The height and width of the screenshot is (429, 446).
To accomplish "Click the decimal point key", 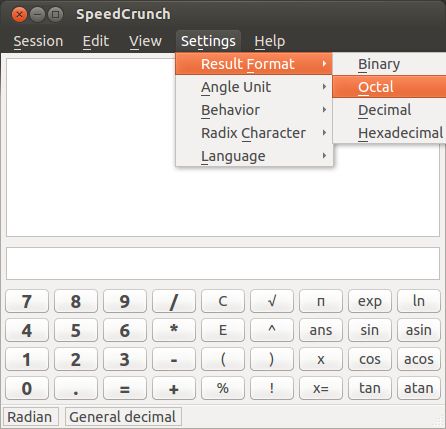I will [x=76, y=388].
